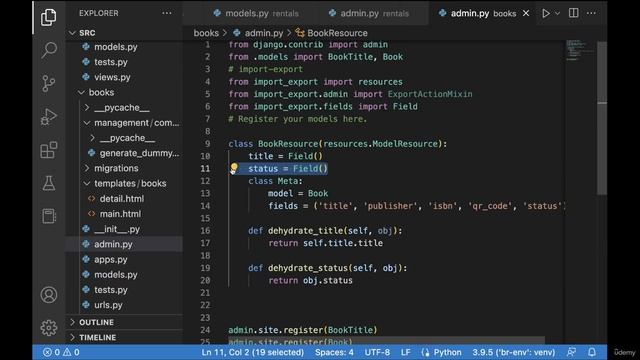Run the Python file with play button

click(545, 13)
